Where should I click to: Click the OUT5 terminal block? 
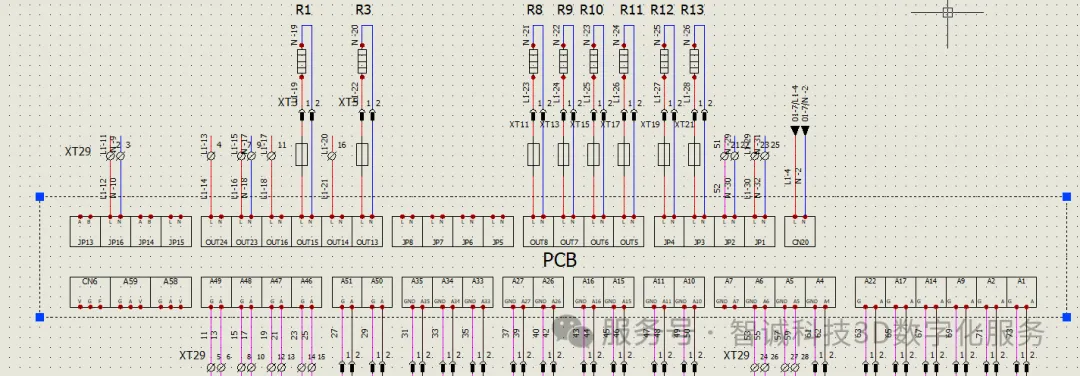(630, 232)
